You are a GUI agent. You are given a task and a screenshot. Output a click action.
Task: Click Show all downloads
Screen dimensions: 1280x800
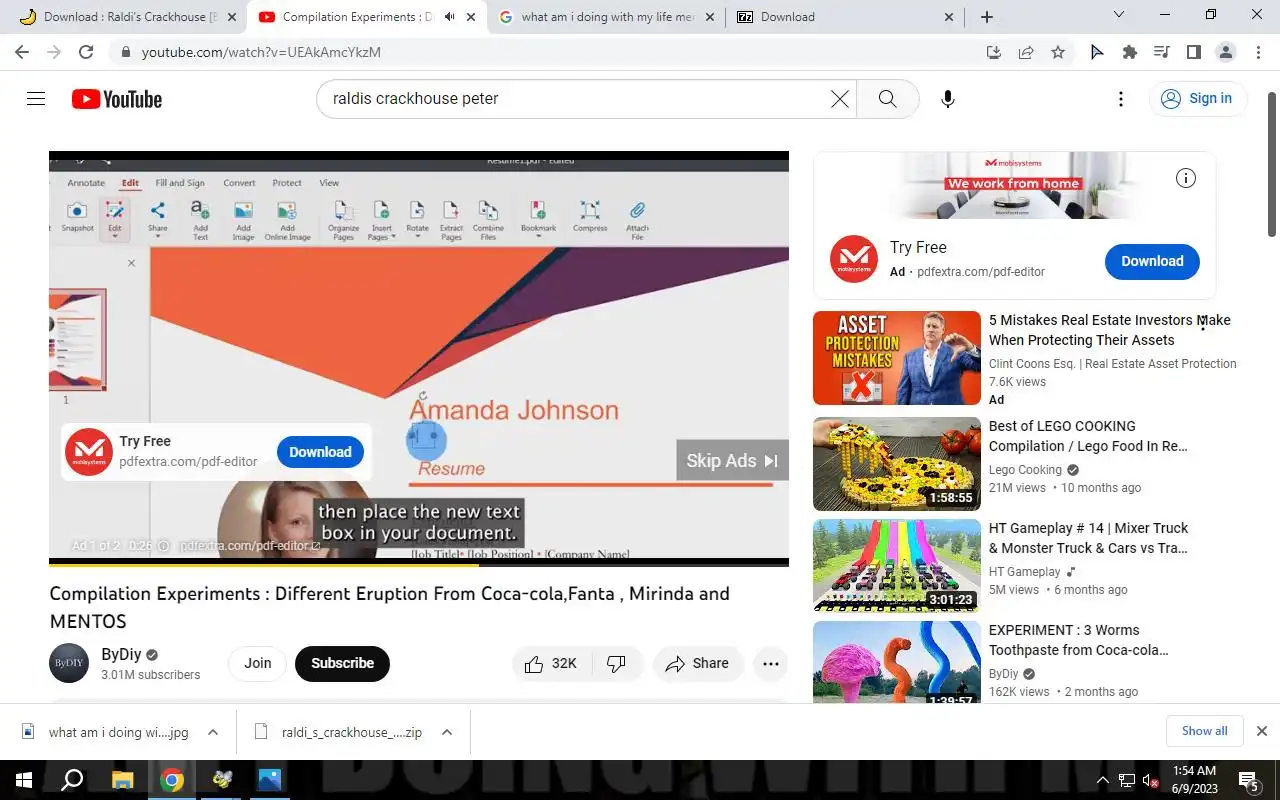1204,731
